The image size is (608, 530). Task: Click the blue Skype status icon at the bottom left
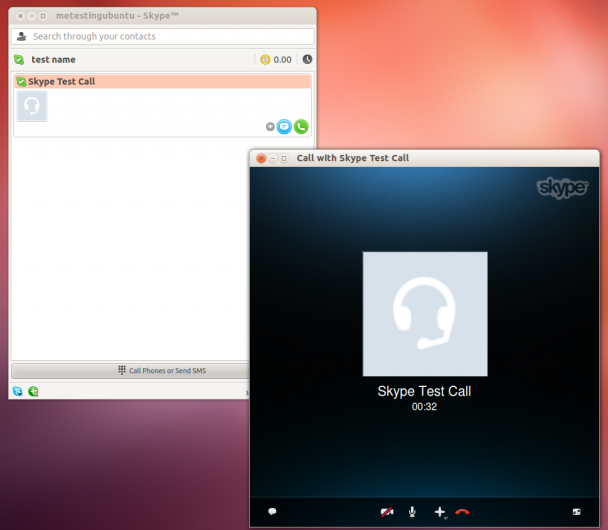(17, 391)
